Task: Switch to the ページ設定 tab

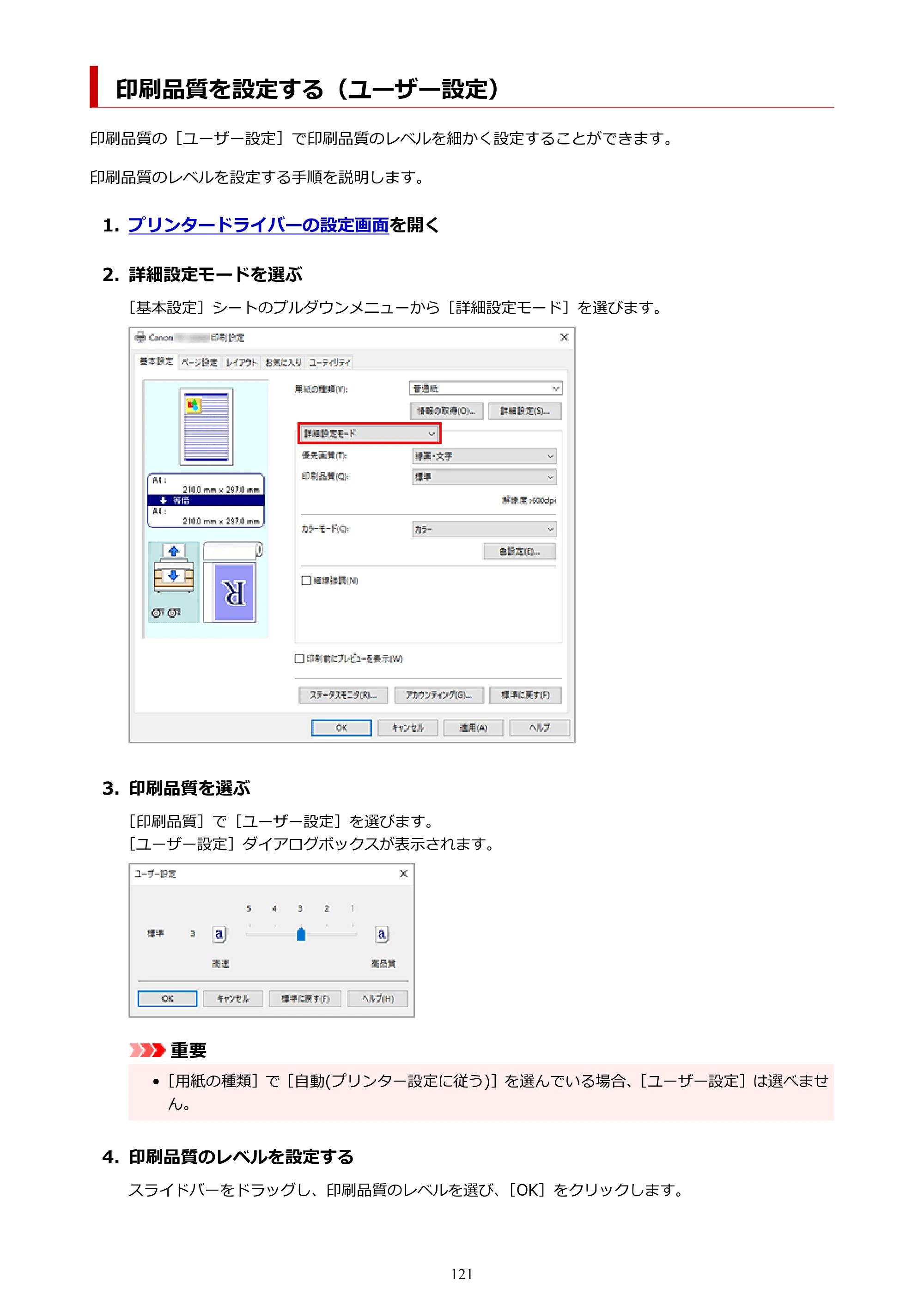Action: point(199,363)
